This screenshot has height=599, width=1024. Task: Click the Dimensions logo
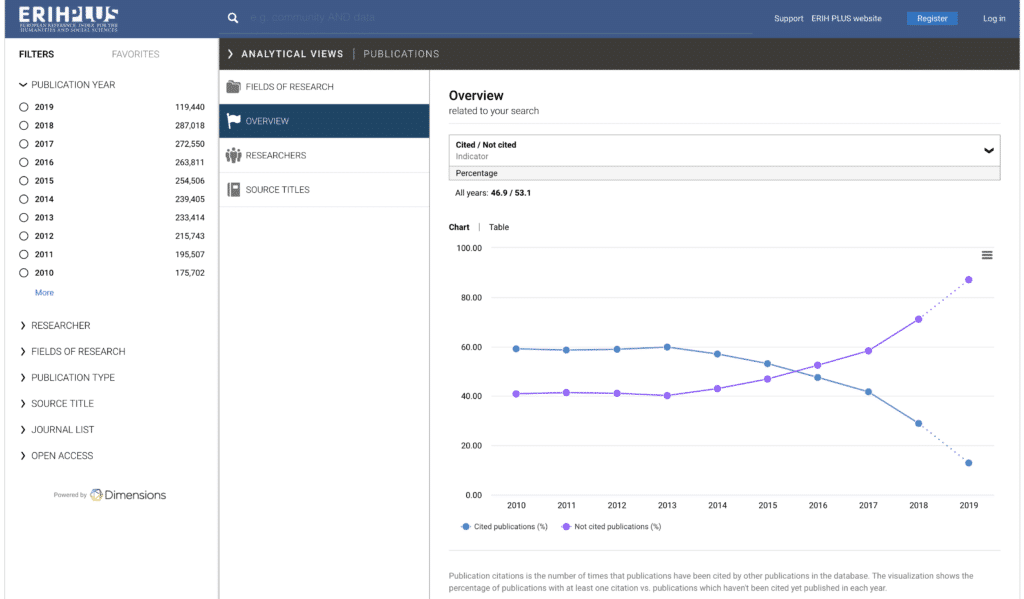pyautogui.click(x=127, y=495)
